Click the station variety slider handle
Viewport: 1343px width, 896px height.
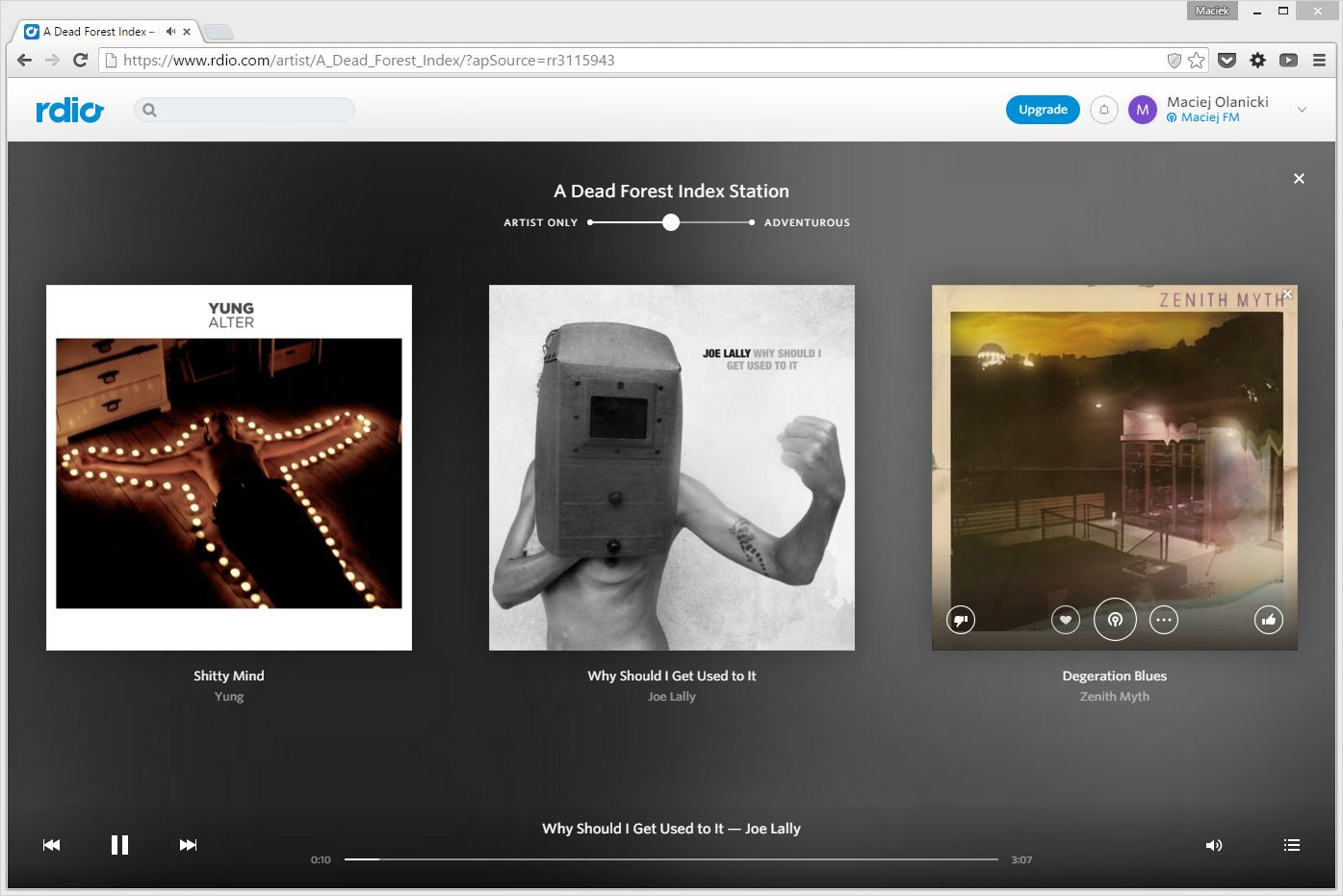671,222
